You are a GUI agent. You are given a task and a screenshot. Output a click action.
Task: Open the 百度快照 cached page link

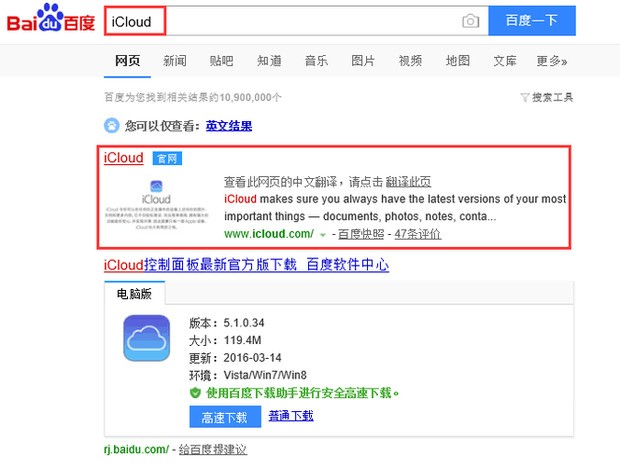(x=361, y=234)
